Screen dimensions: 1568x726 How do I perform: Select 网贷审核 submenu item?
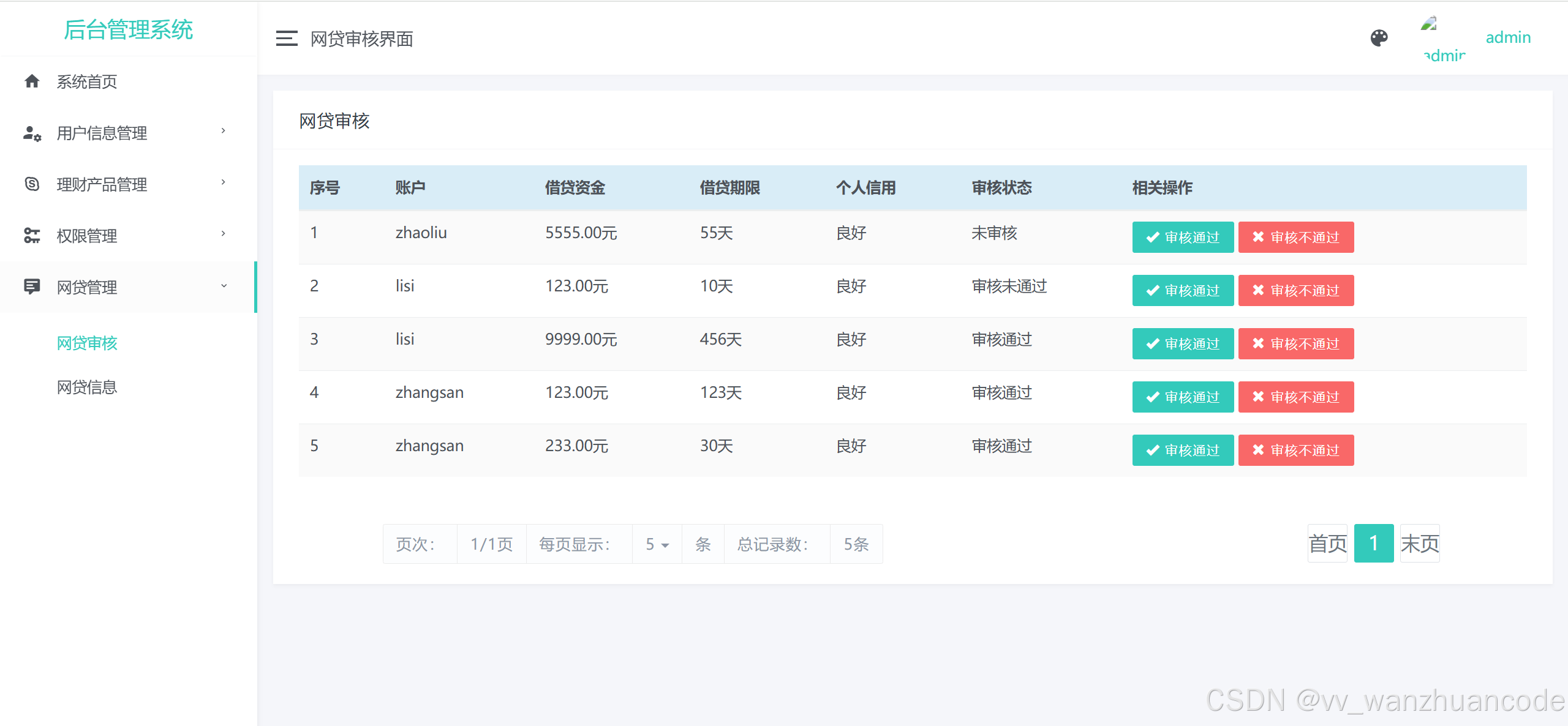[x=87, y=343]
